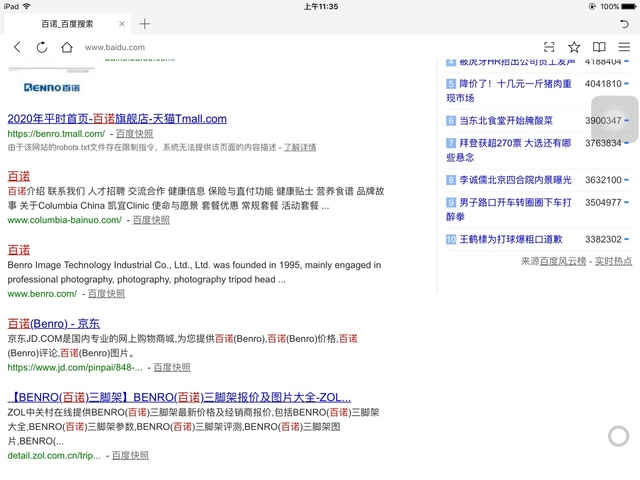
Task: Open a new tab with plus icon
Action: tap(145, 23)
